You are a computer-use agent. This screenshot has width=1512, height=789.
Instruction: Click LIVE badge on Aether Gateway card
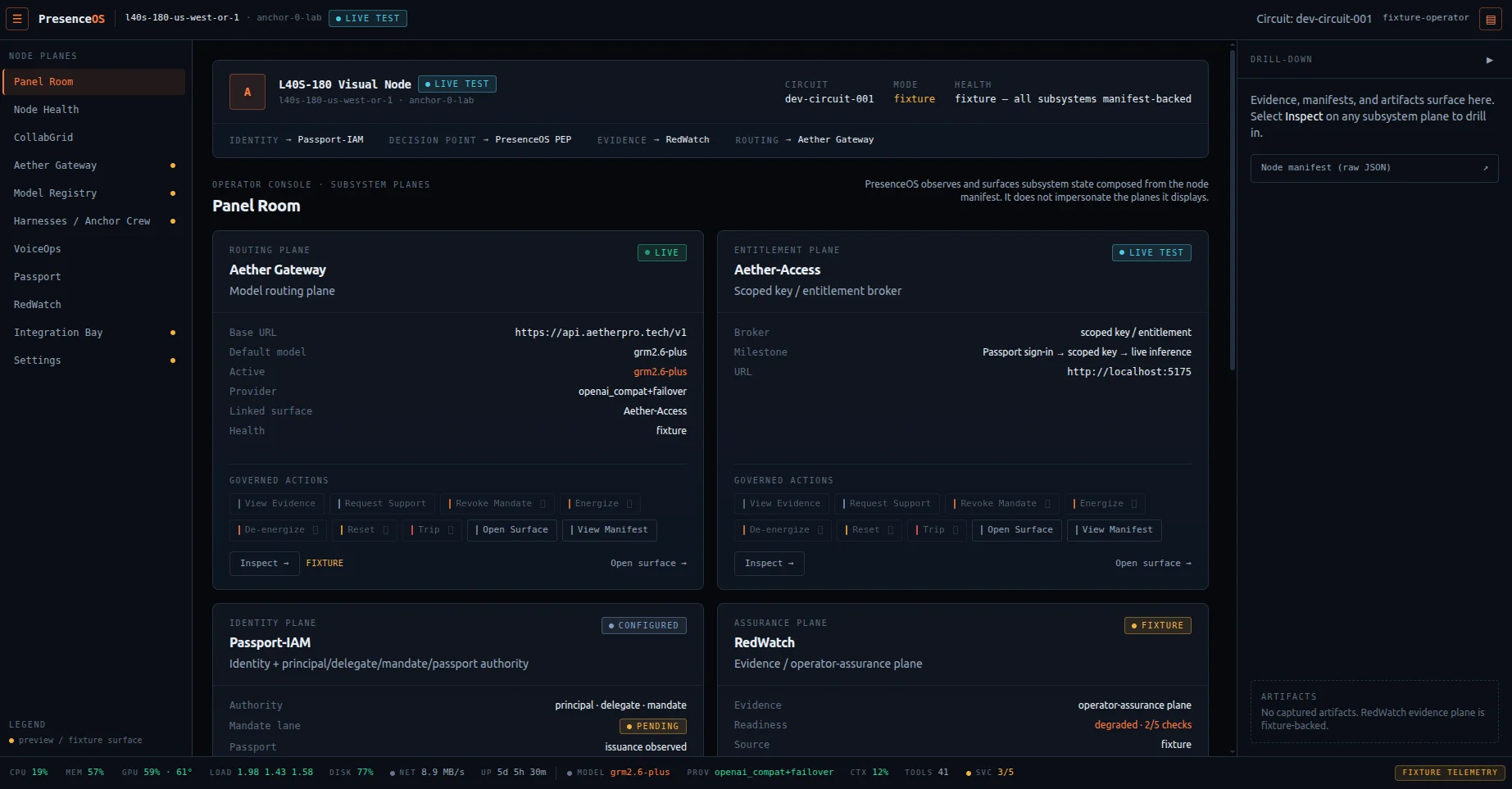(x=662, y=253)
